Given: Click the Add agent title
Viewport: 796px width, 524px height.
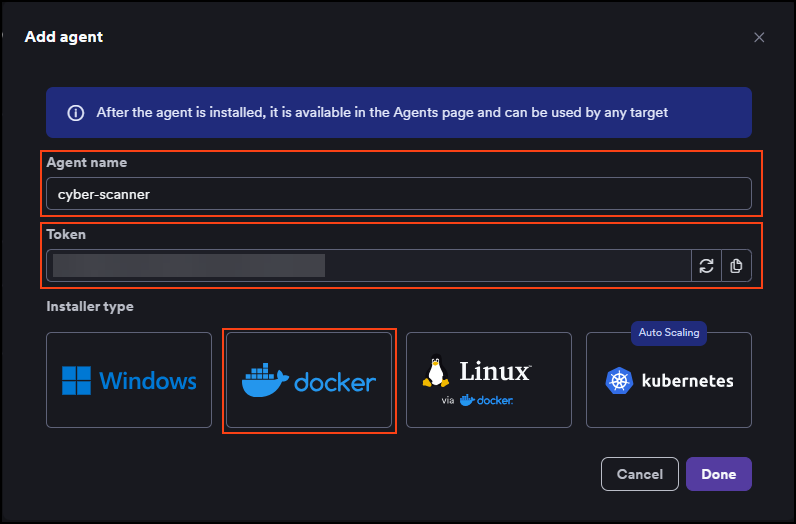Looking at the screenshot, I should coord(64,37).
